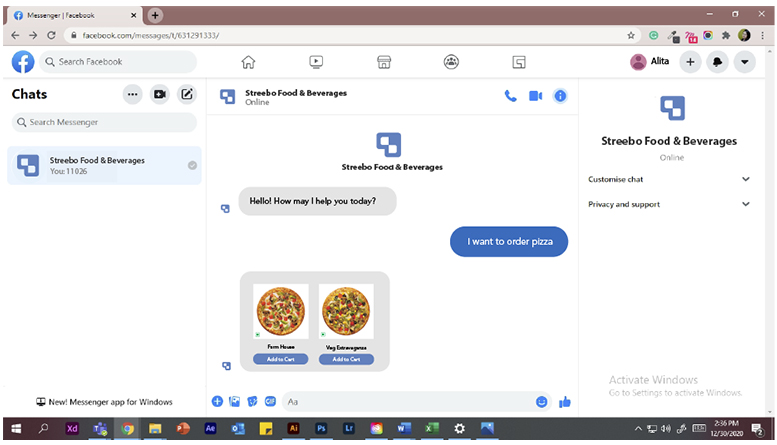
Task: Open Windows Start menu
Action: point(16,429)
